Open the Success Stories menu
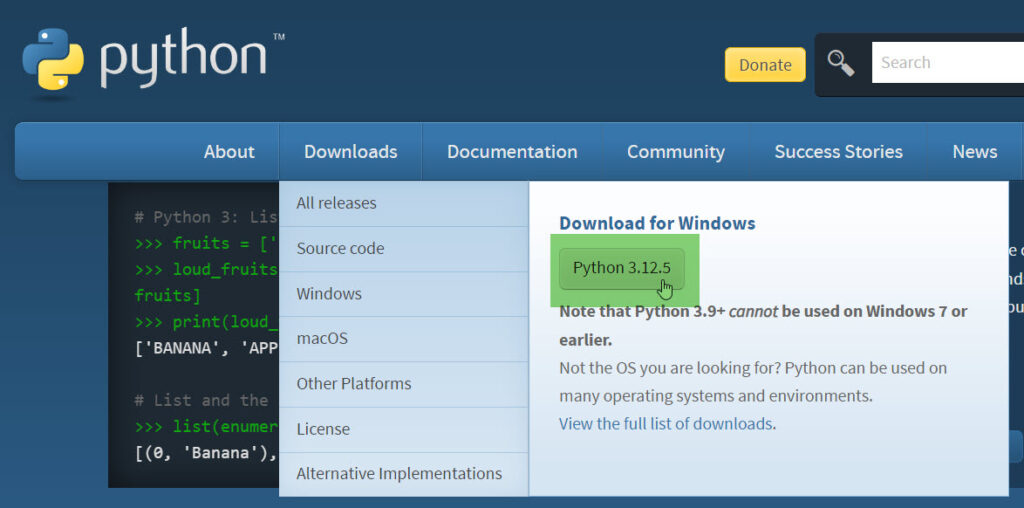Viewport: 1024px width, 508px height. click(839, 151)
